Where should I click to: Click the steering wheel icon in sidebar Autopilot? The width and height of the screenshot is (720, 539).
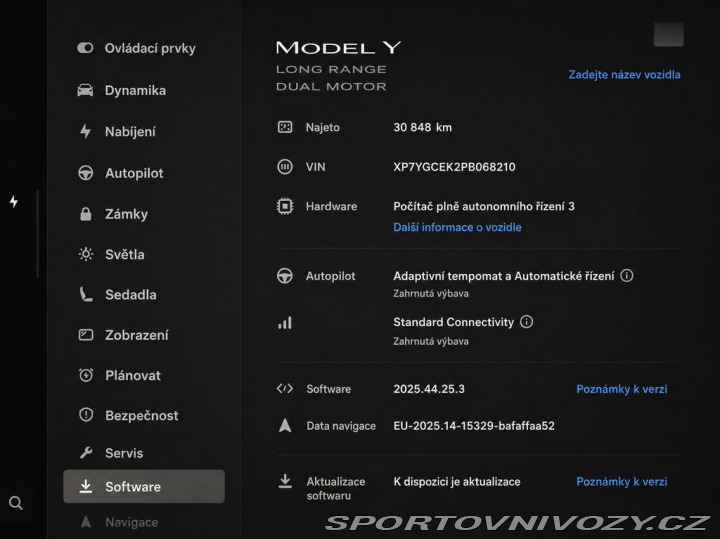tap(85, 173)
